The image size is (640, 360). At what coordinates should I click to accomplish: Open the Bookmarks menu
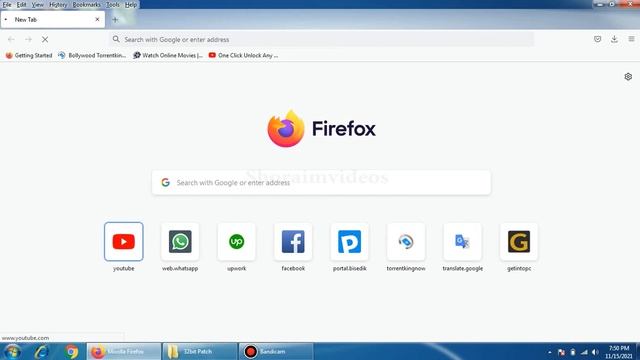(86, 5)
